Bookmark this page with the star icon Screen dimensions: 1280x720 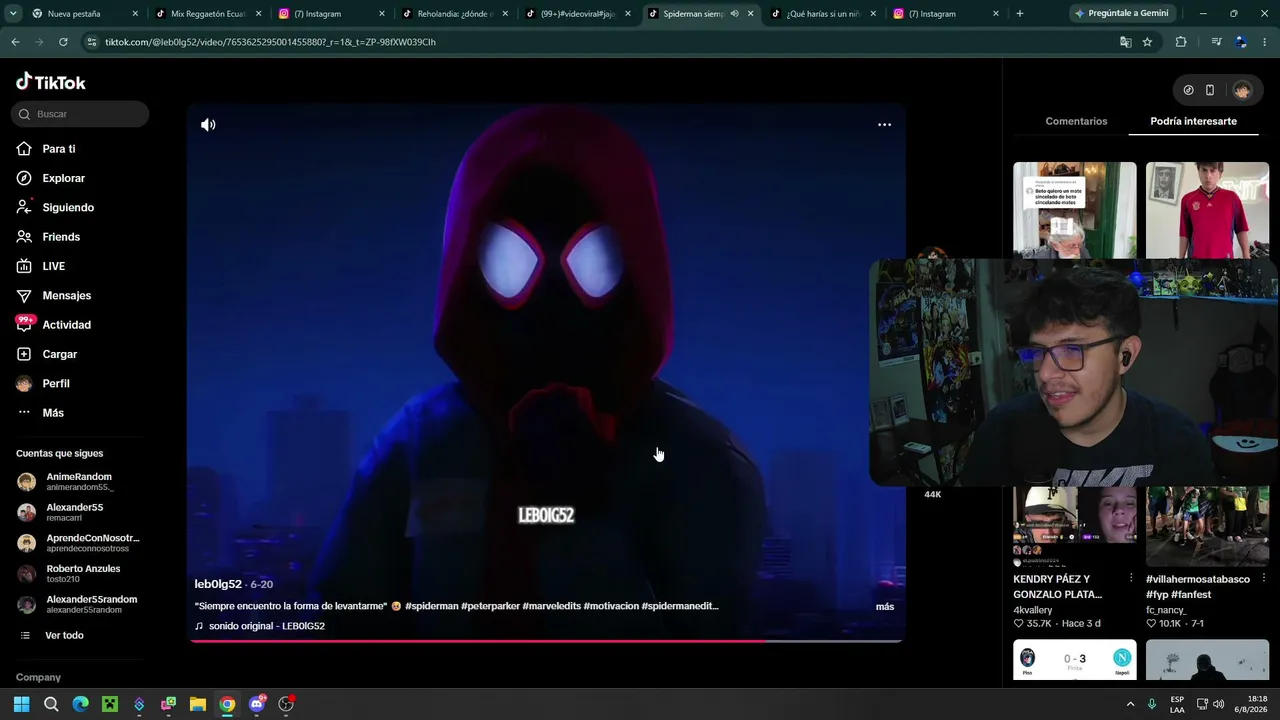pyautogui.click(x=1147, y=42)
